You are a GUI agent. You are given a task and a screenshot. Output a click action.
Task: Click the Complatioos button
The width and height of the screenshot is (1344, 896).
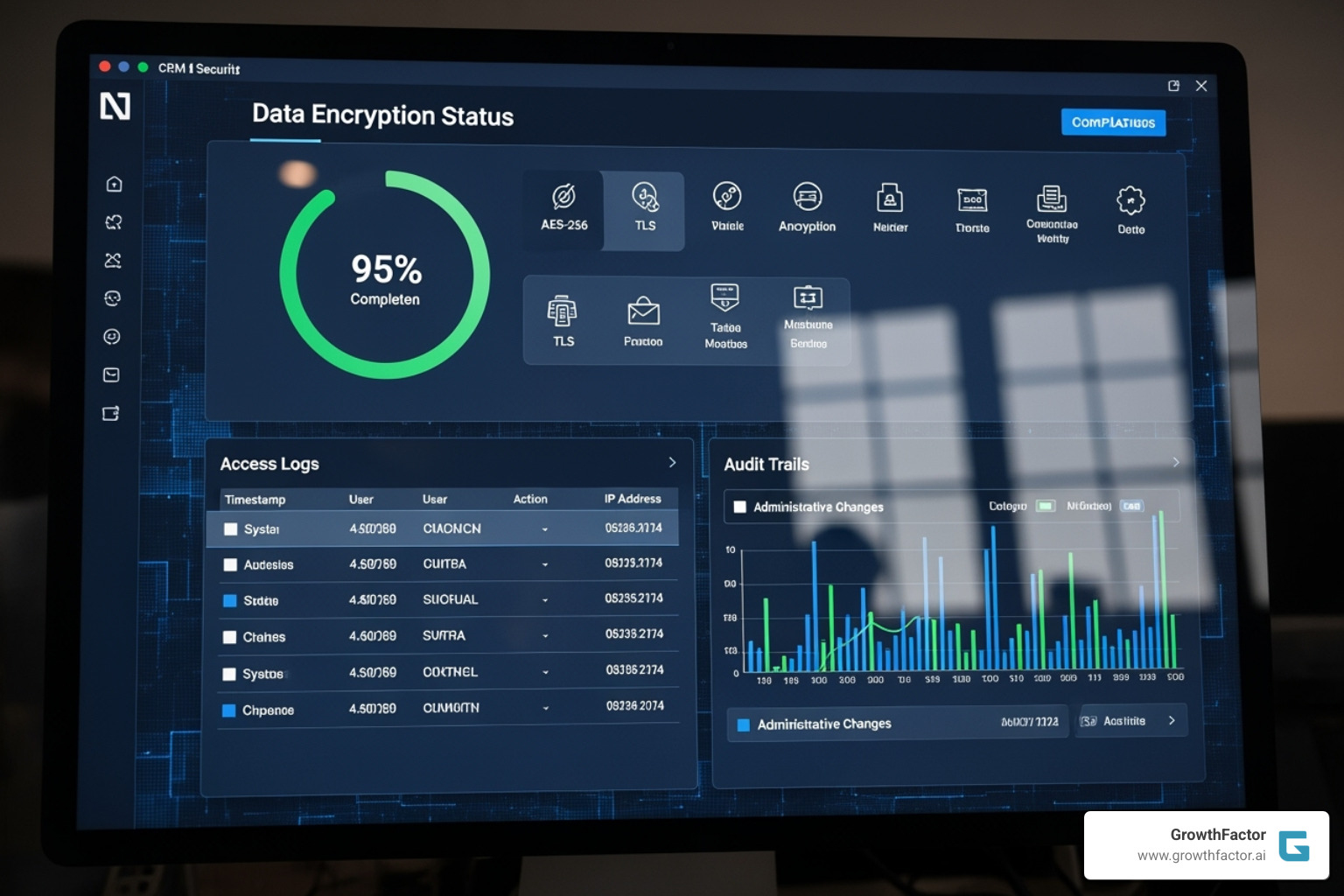click(1113, 122)
